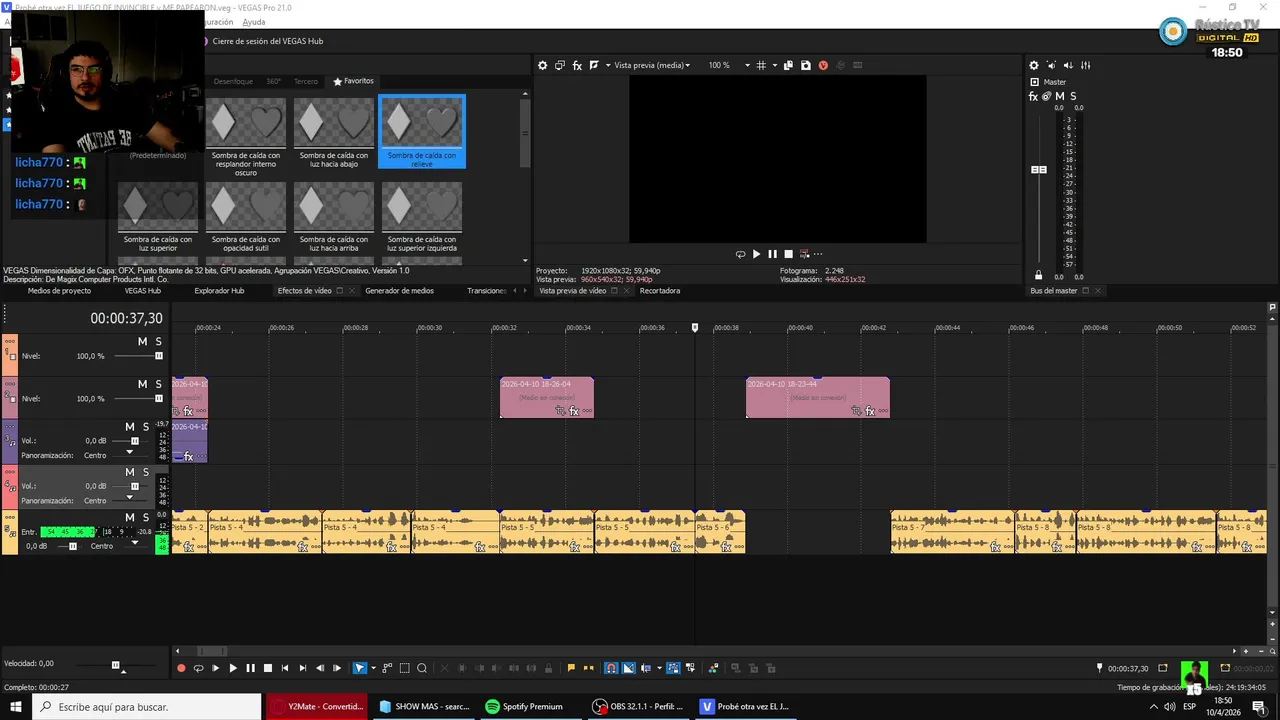The height and width of the screenshot is (720, 1280).
Task: Close the Efectos de vídeo panel tab
Action: coord(352,291)
